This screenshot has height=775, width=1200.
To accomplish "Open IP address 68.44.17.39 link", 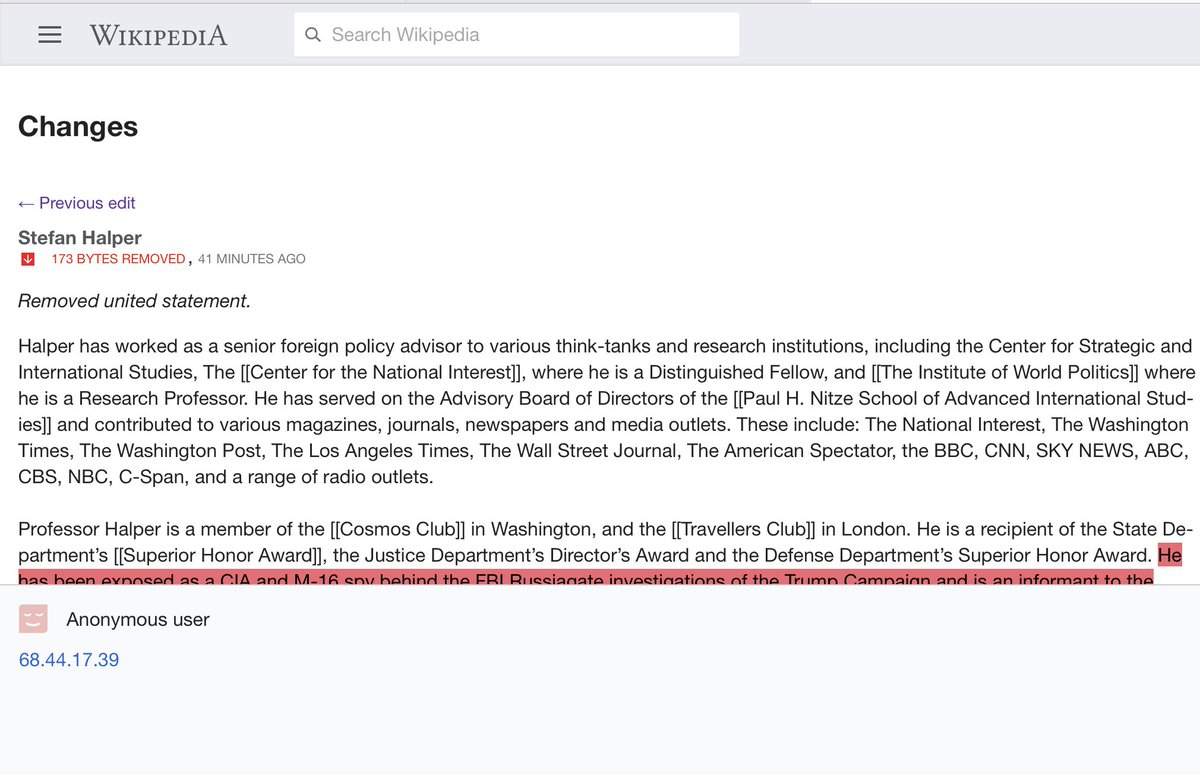I will [69, 660].
